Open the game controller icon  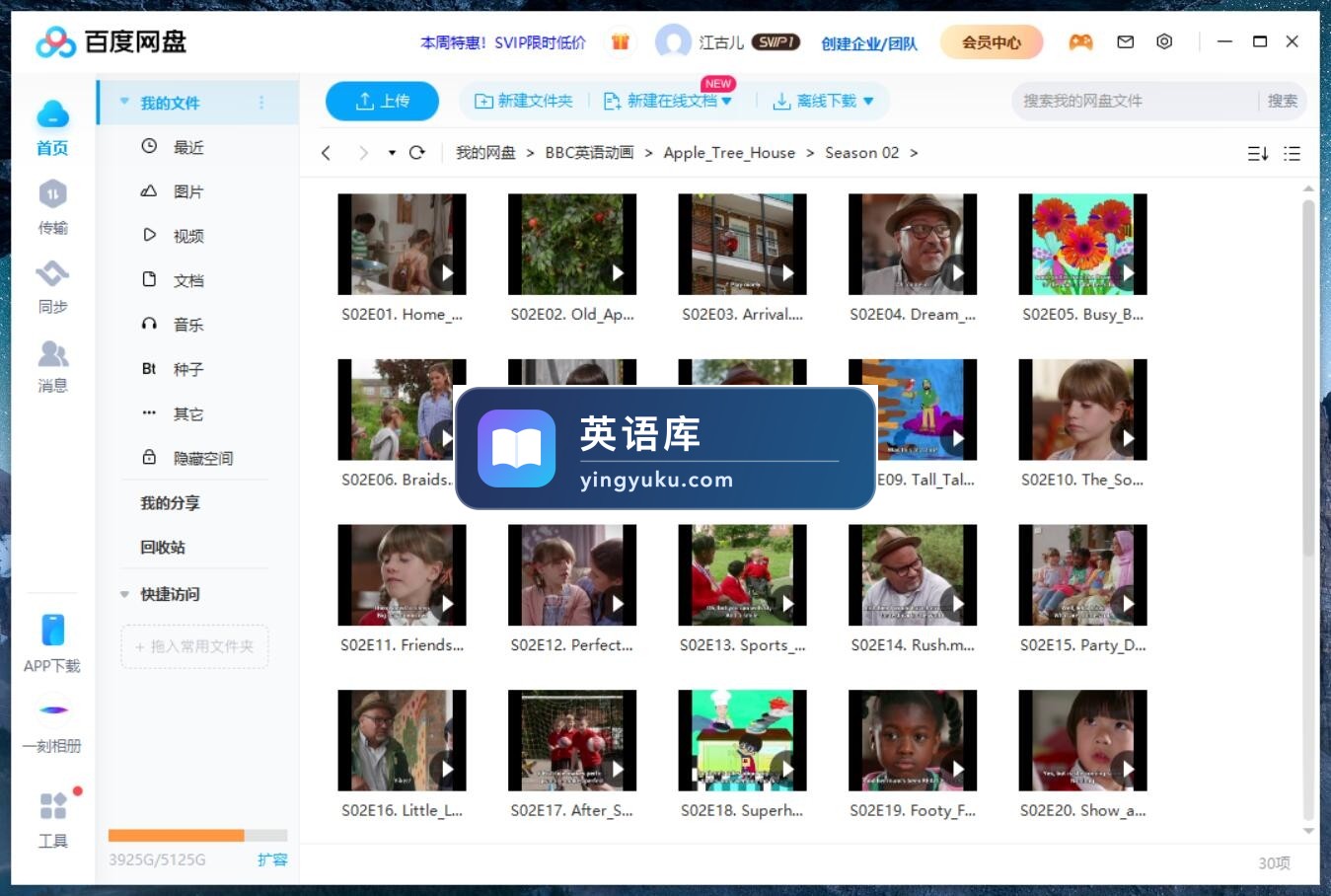(1080, 42)
